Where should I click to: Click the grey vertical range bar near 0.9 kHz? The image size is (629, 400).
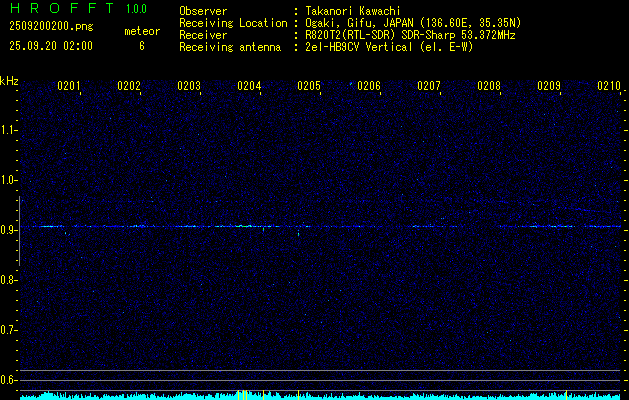click(x=19, y=231)
